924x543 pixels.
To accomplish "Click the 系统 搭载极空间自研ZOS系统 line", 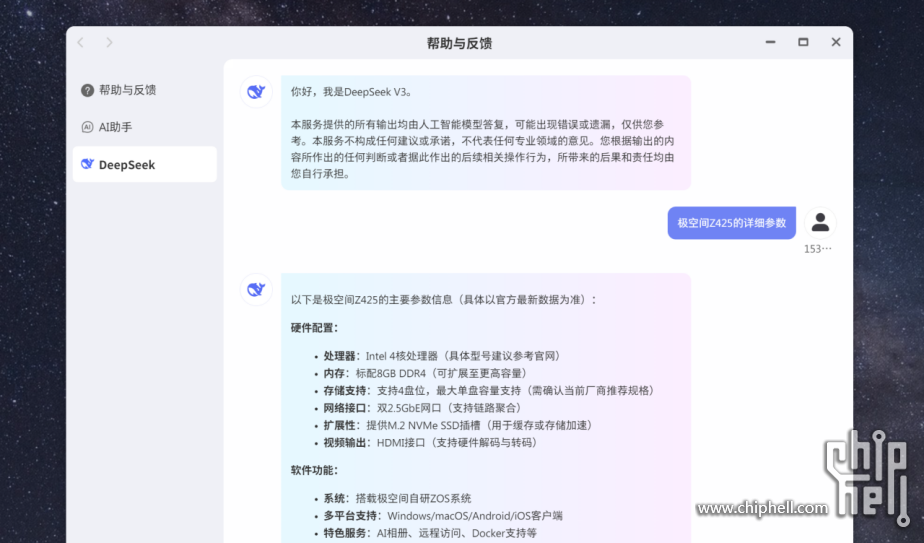I will (x=397, y=499).
